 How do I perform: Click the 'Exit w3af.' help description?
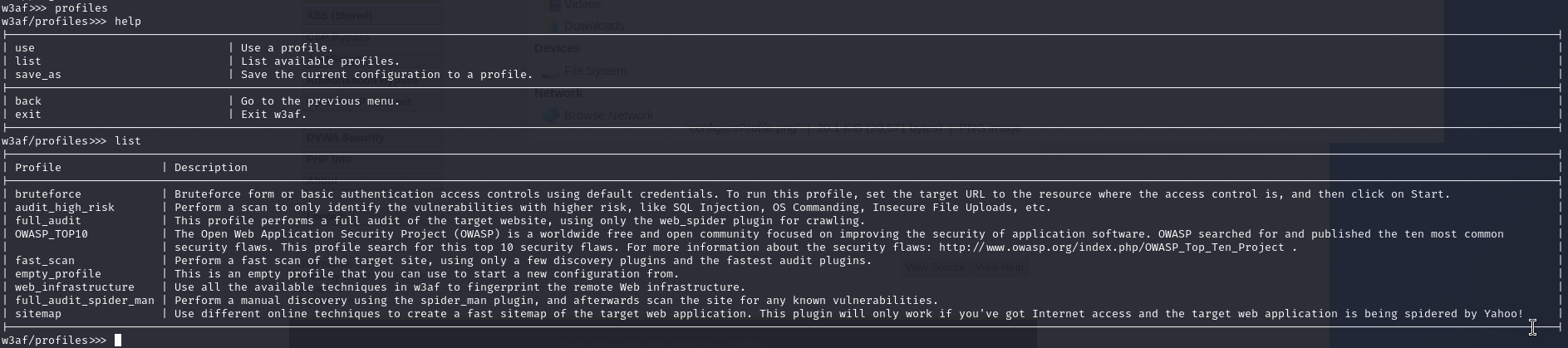[x=274, y=115]
